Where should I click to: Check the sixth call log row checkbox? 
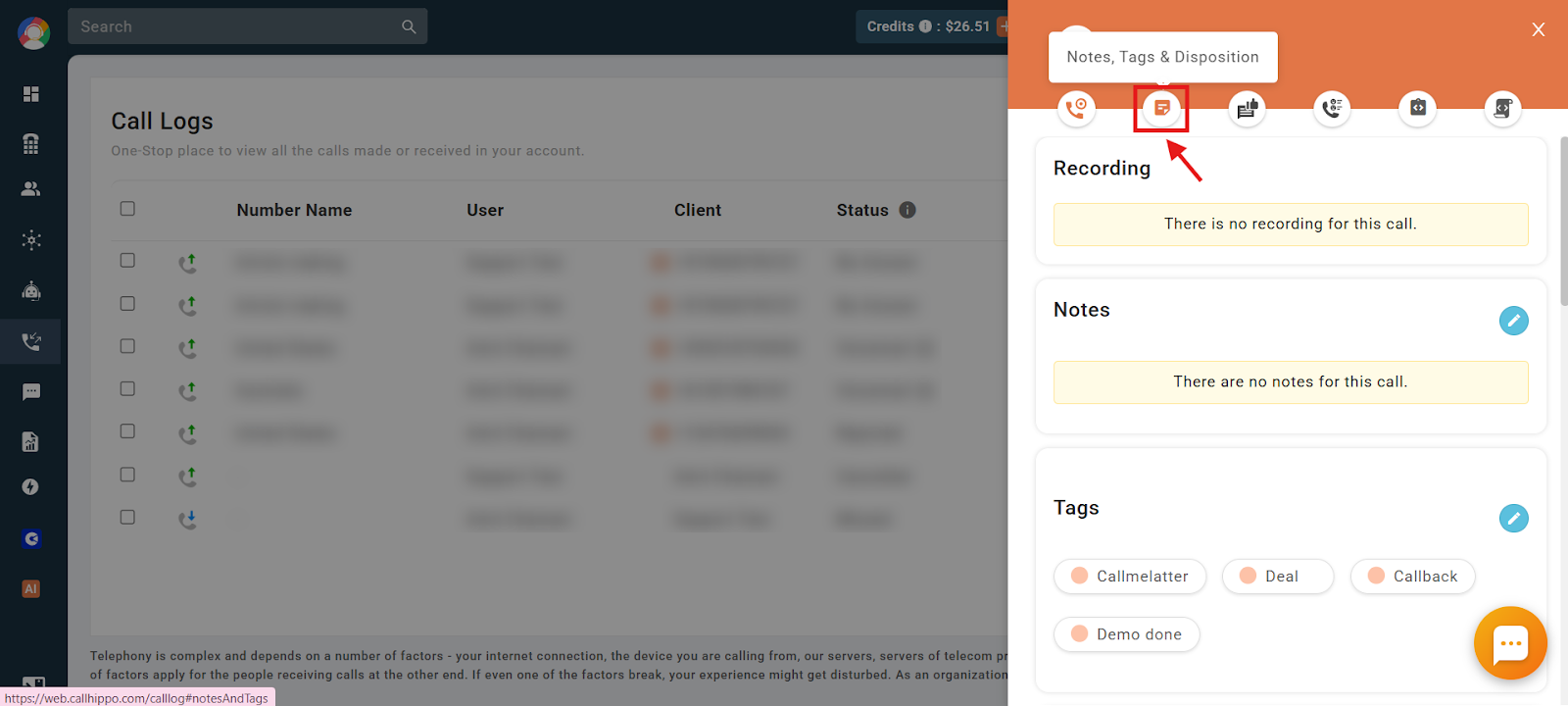tap(127, 475)
